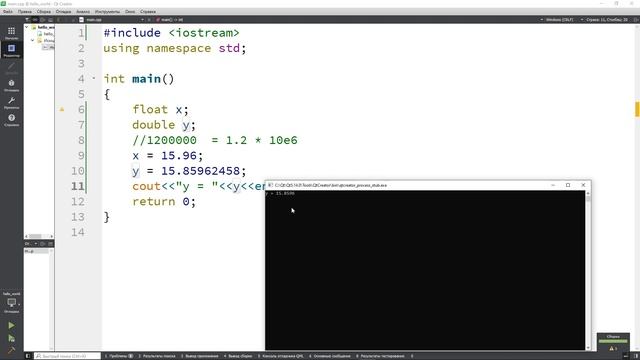Open the Проблемы output pane

tap(119, 356)
